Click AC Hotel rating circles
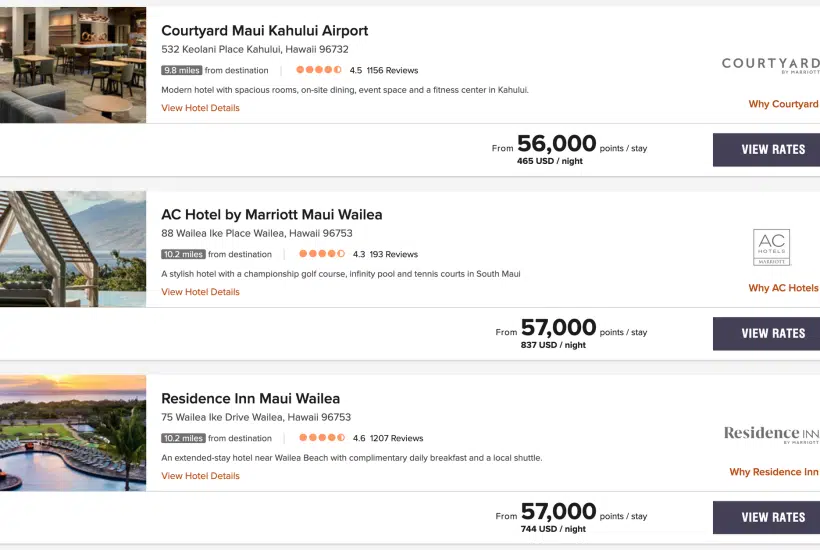The width and height of the screenshot is (820, 550). coord(320,255)
